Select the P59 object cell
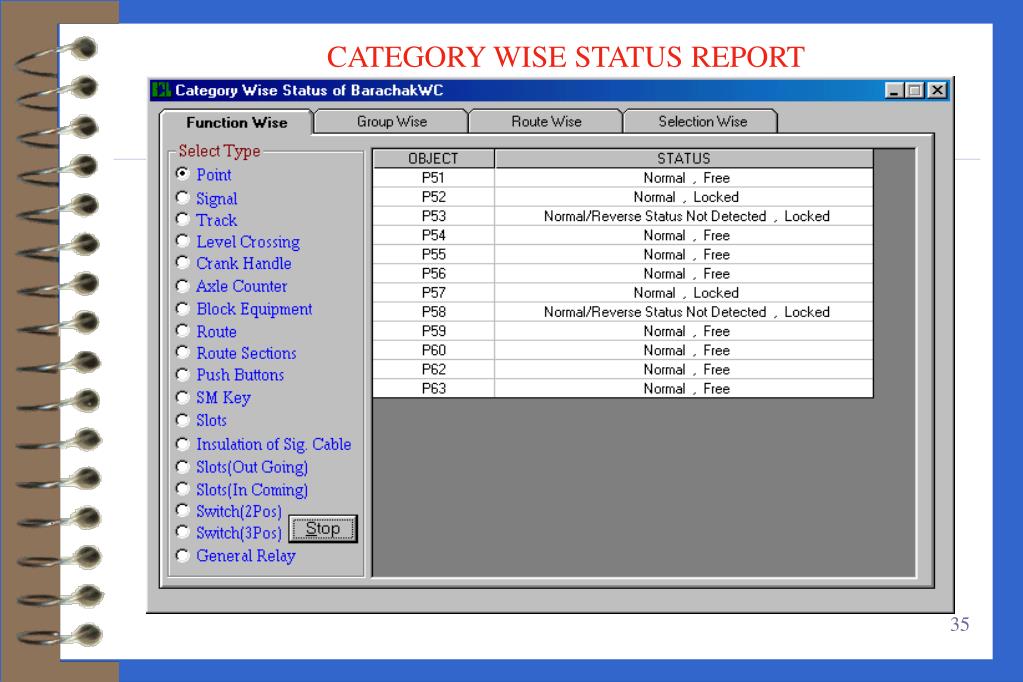Image resolution: width=1023 pixels, height=682 pixels. [x=433, y=331]
